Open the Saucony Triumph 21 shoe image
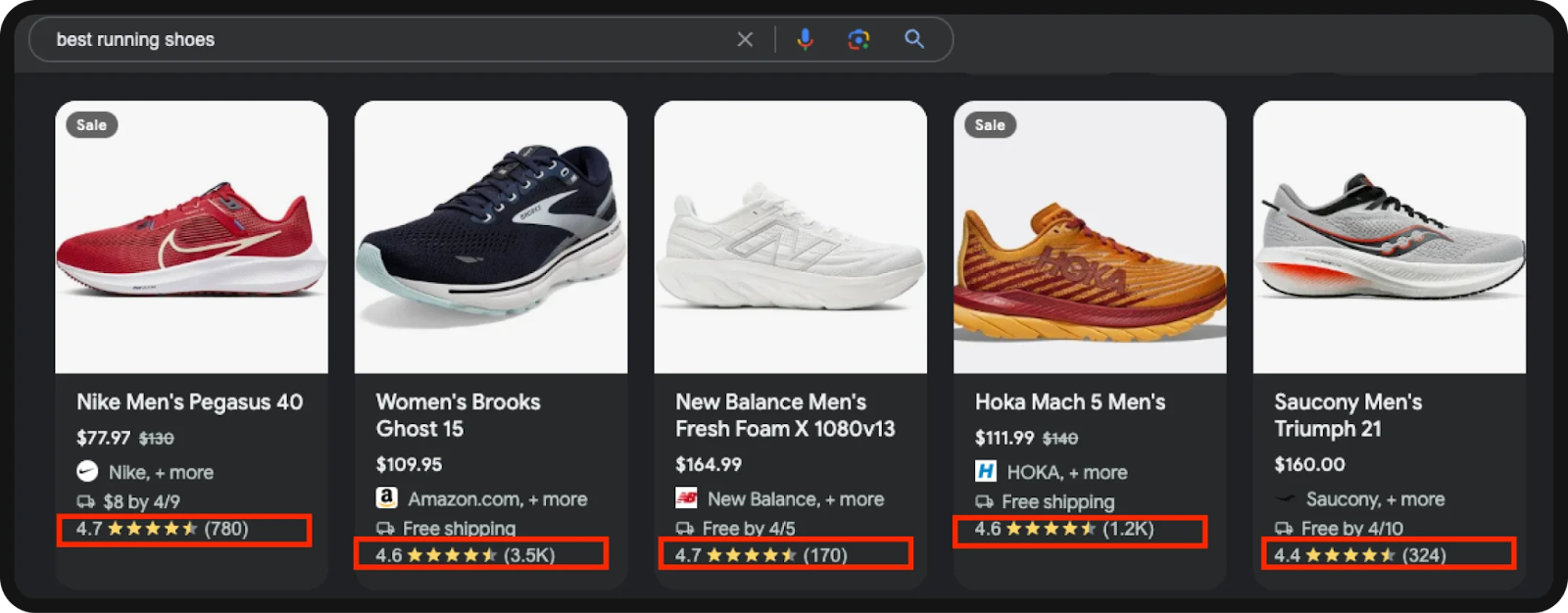The width and height of the screenshot is (1568, 613). pos(1390,237)
